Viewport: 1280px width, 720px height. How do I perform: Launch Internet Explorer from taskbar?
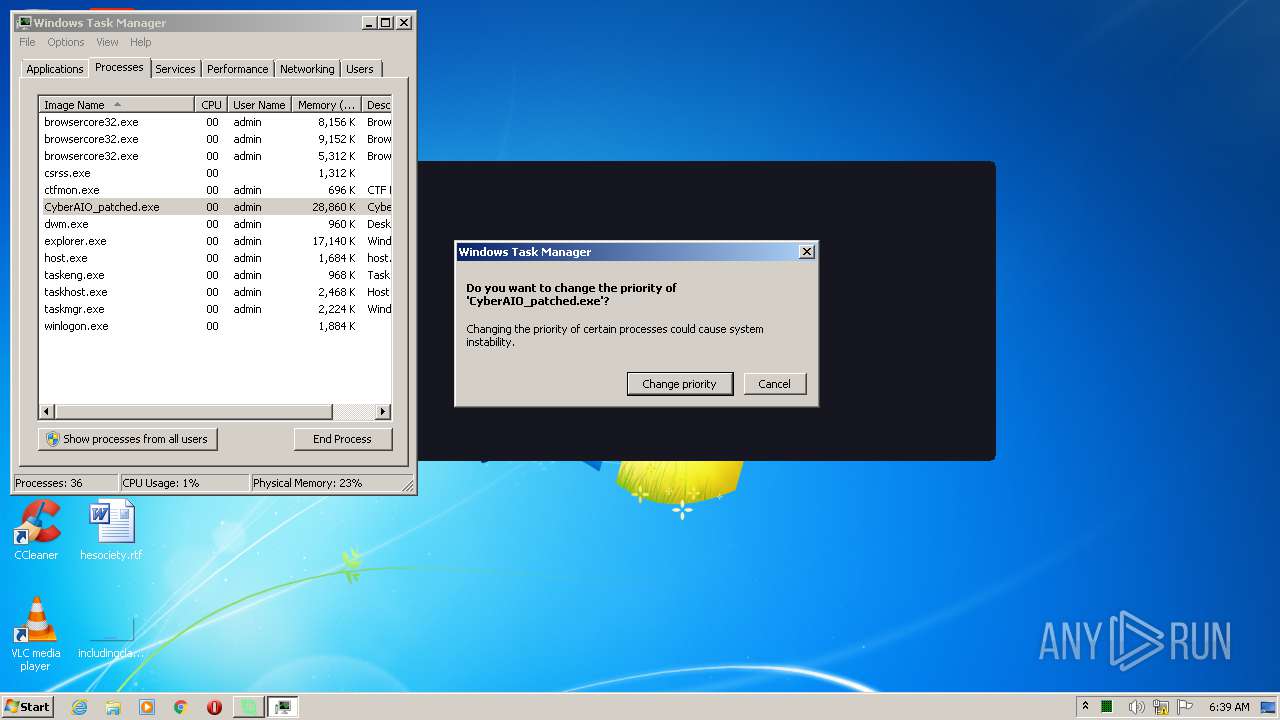coord(80,707)
